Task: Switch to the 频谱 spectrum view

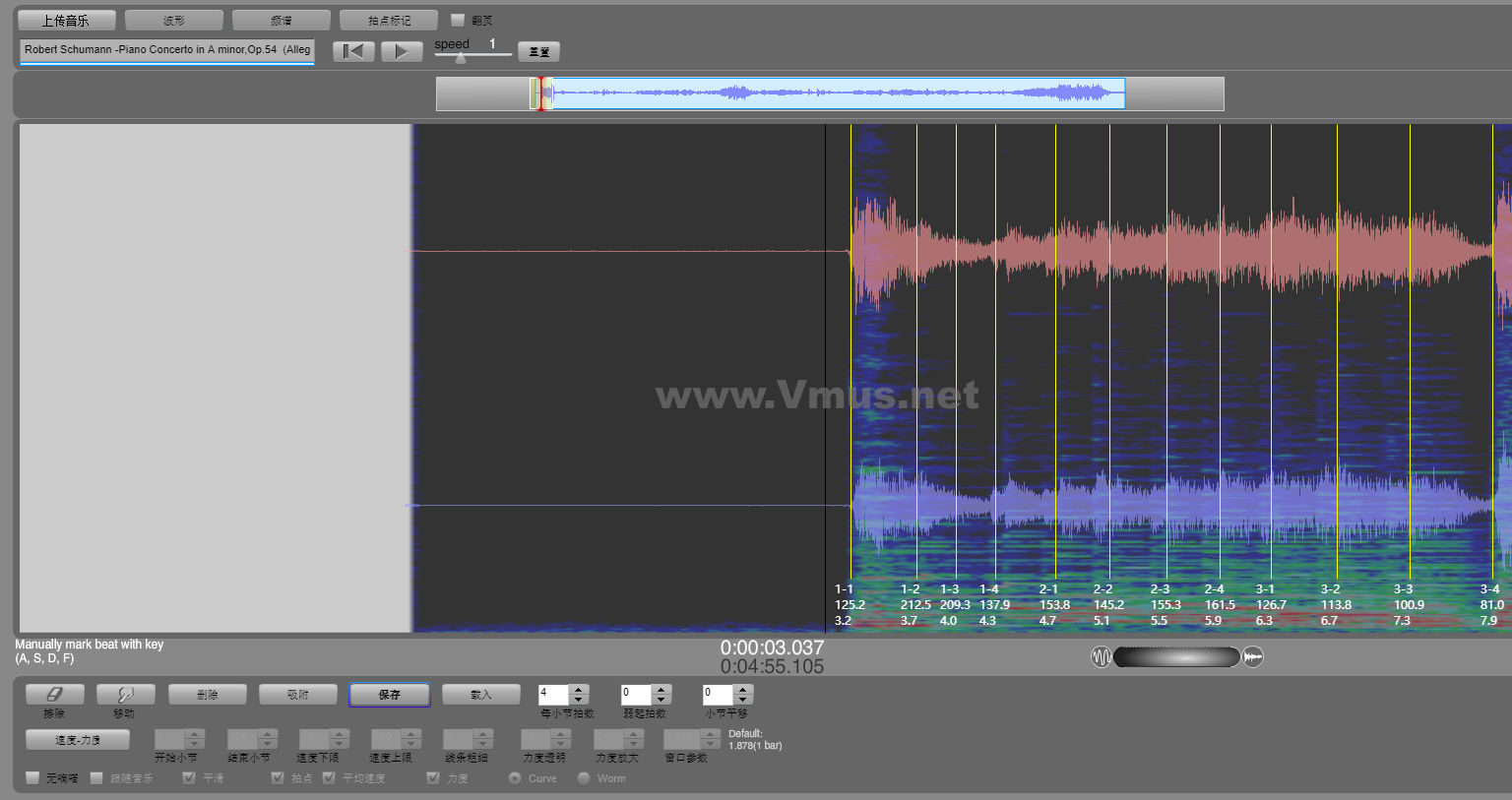Action: pos(281,20)
